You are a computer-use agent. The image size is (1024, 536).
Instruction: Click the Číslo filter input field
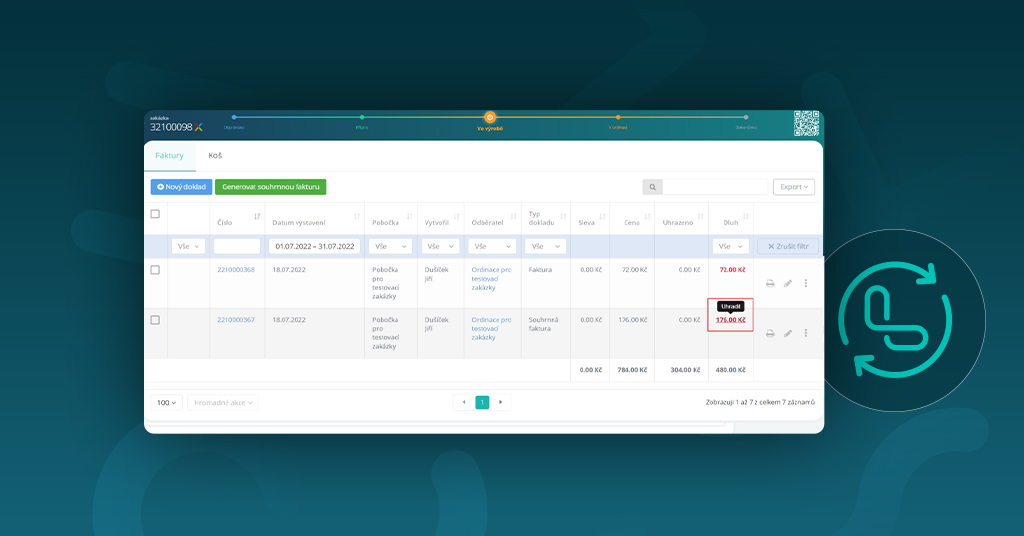click(237, 246)
